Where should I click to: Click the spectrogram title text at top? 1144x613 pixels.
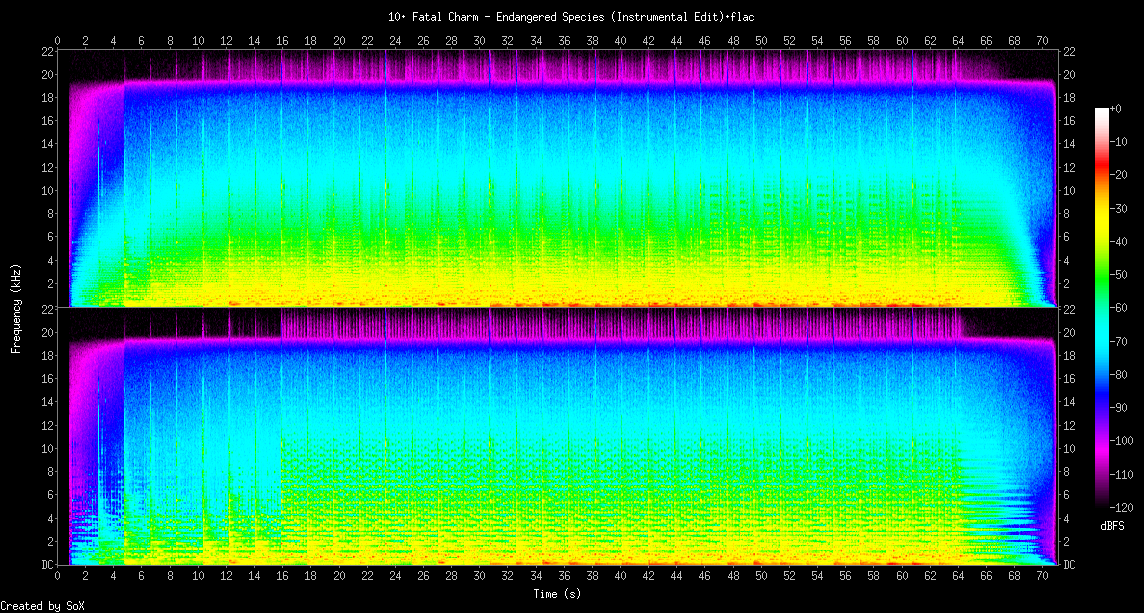click(x=571, y=17)
